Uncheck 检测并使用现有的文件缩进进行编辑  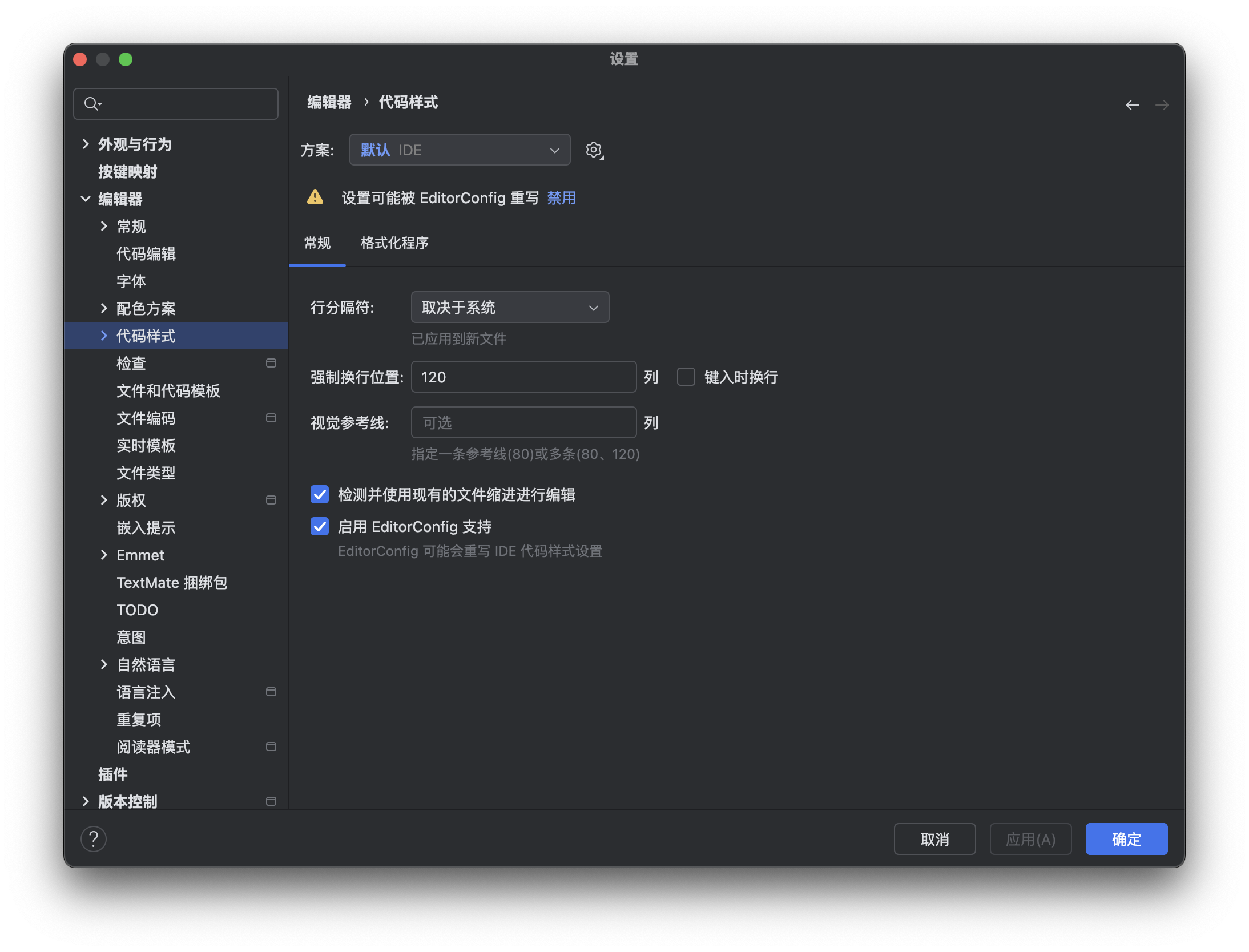tap(320, 494)
